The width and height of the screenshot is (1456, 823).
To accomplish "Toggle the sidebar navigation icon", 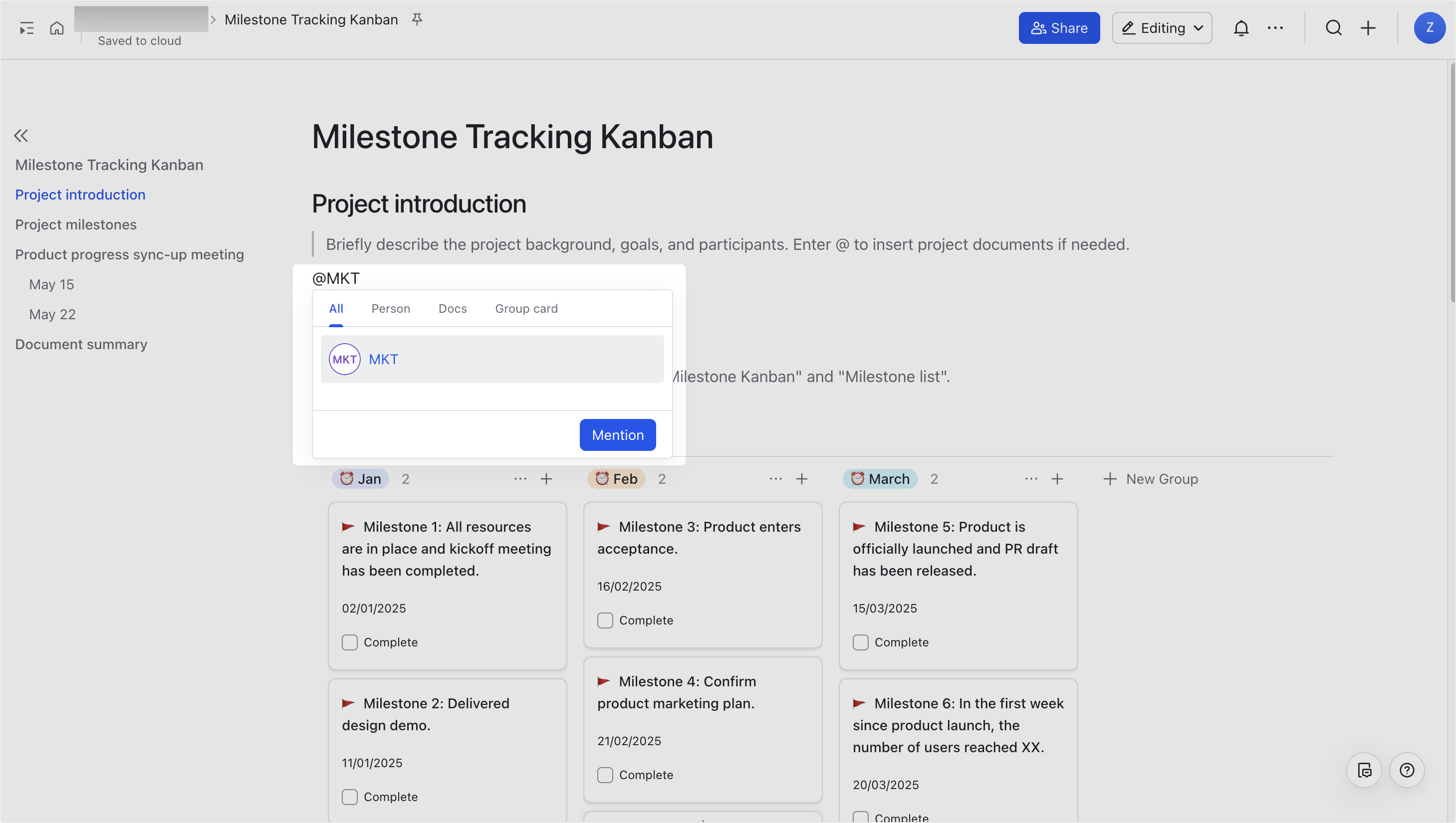I will click(x=26, y=28).
